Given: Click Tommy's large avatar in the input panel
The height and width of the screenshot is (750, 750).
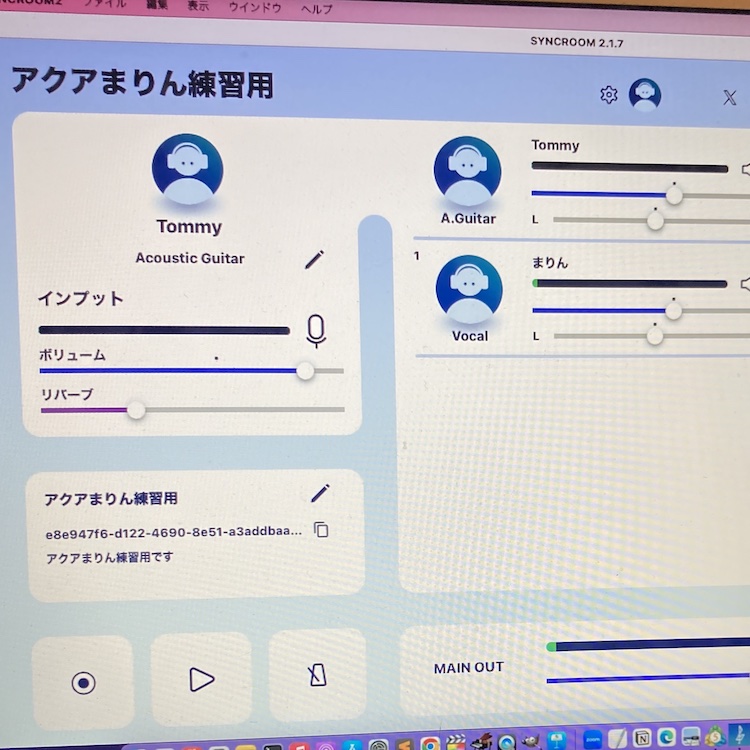Looking at the screenshot, I should pyautogui.click(x=188, y=169).
